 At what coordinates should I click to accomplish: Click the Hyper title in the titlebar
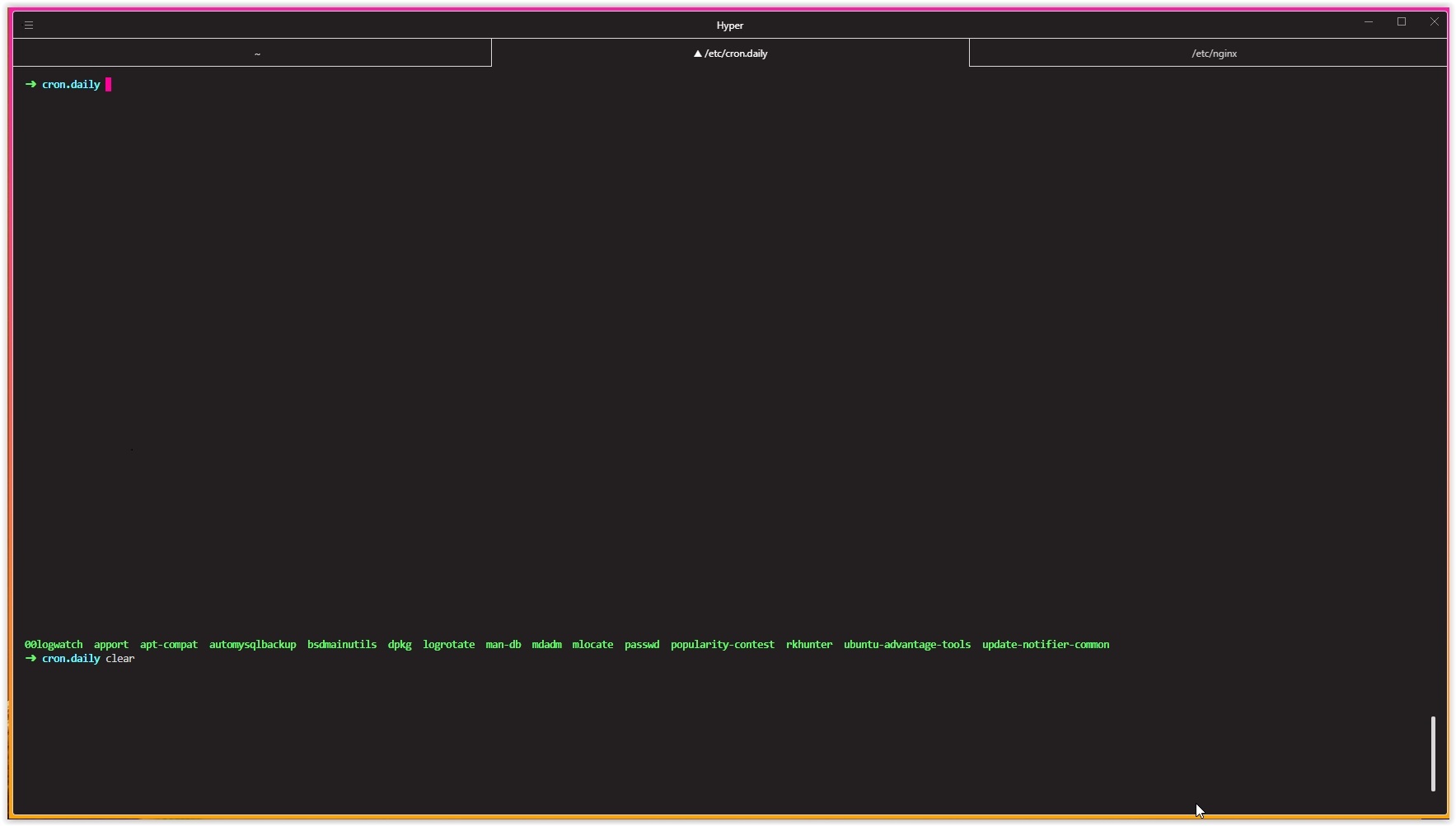pyautogui.click(x=728, y=25)
